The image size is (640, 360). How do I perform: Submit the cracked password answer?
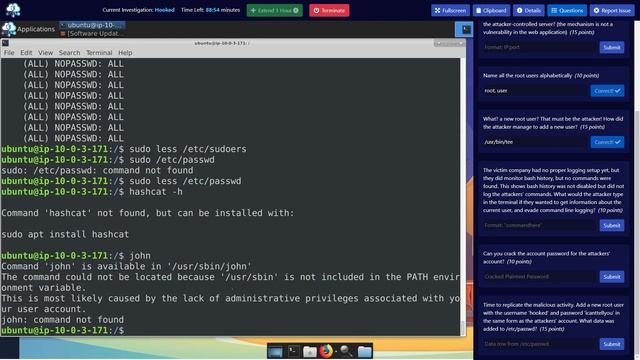[611, 277]
